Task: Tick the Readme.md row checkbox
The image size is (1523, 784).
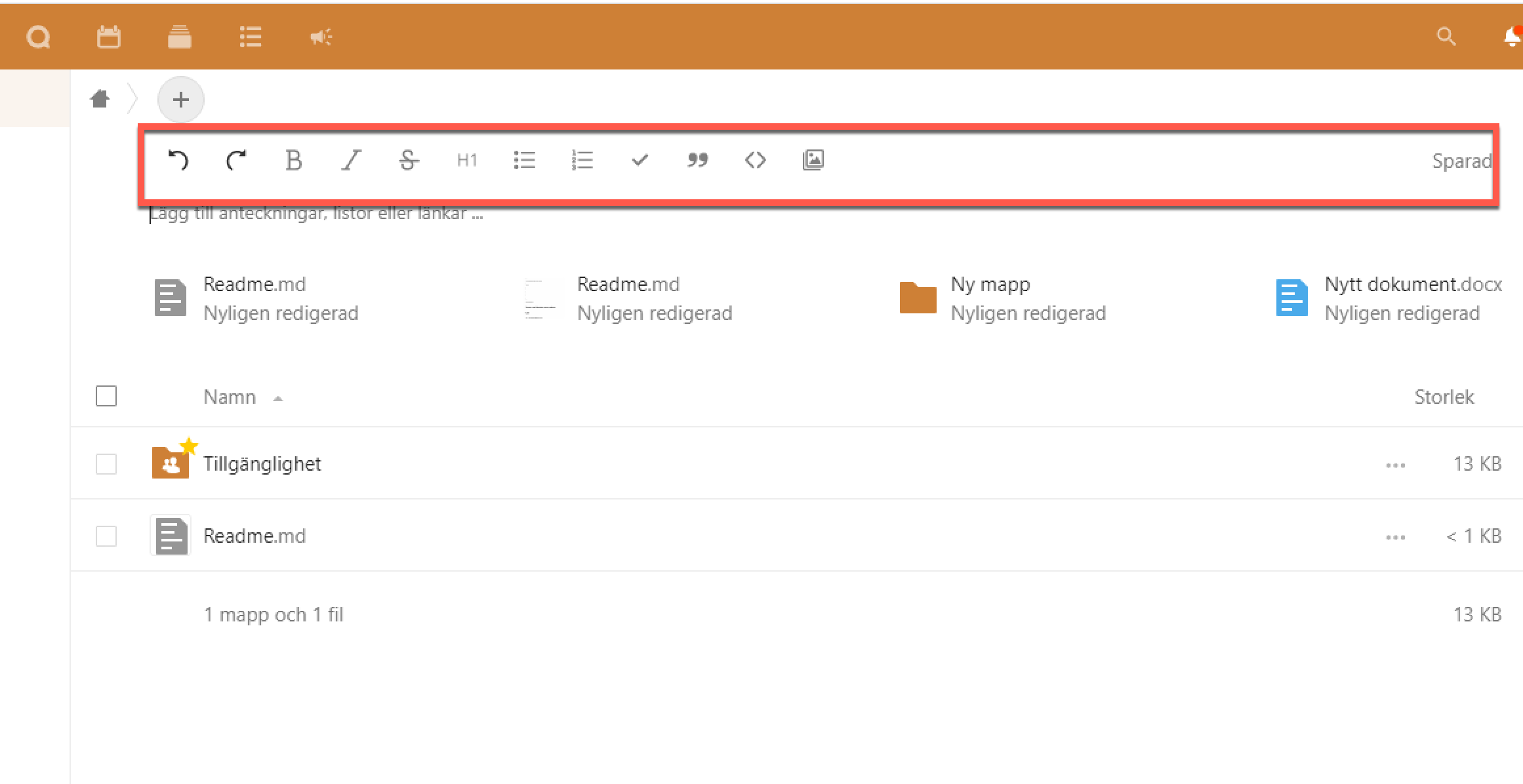Action: 106,536
